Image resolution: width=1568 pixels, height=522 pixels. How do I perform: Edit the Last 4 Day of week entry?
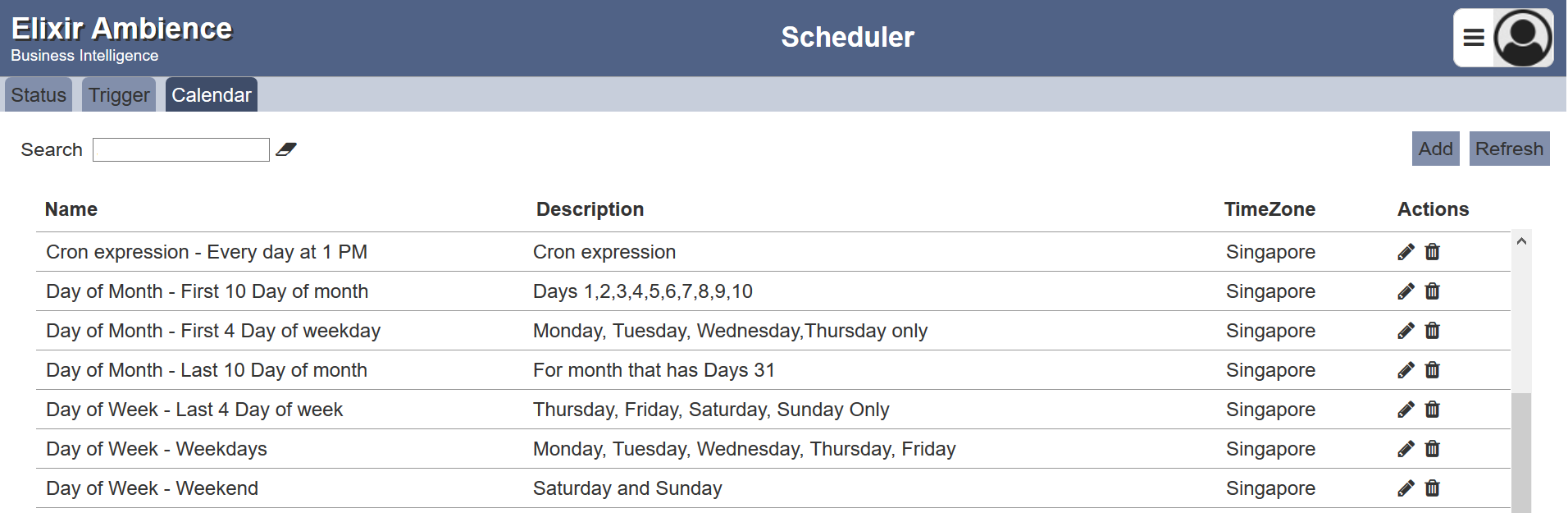coord(1406,410)
